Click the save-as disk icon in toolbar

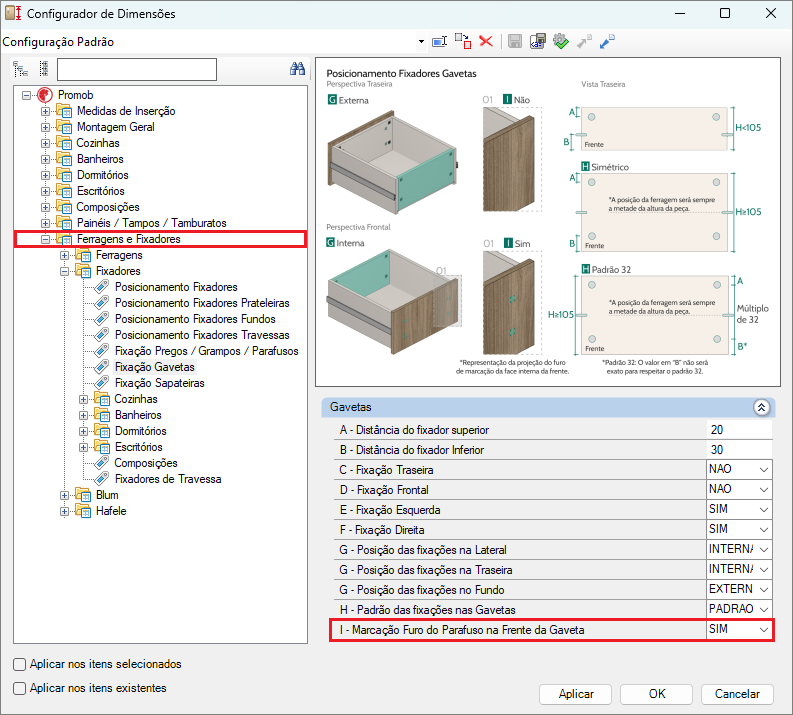click(x=538, y=41)
